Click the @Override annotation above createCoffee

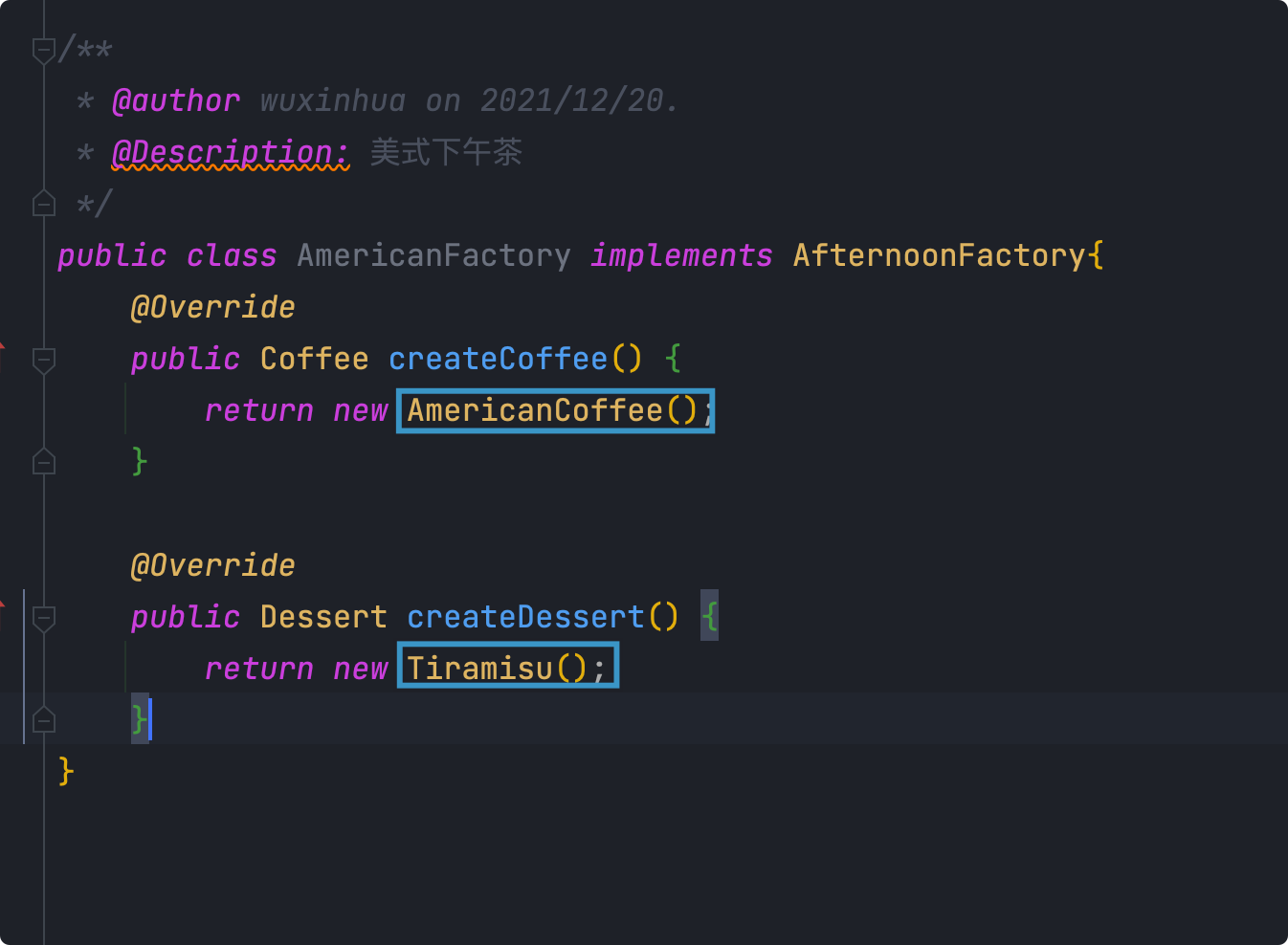click(212, 307)
